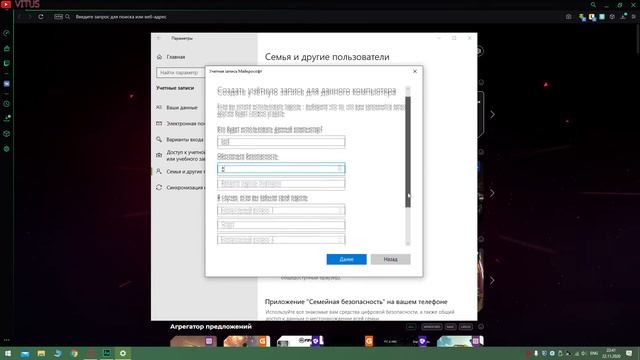The image size is (640, 360).
Task: Open the extensions cube icon in sidebar
Action: [x=7, y=134]
